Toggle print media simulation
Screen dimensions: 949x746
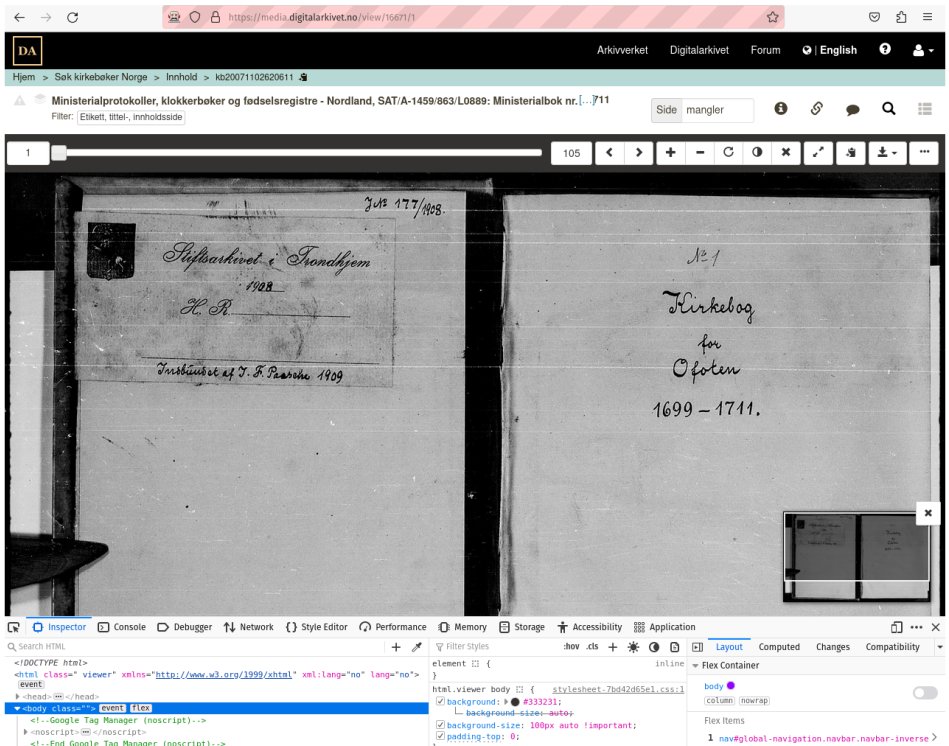click(x=674, y=647)
